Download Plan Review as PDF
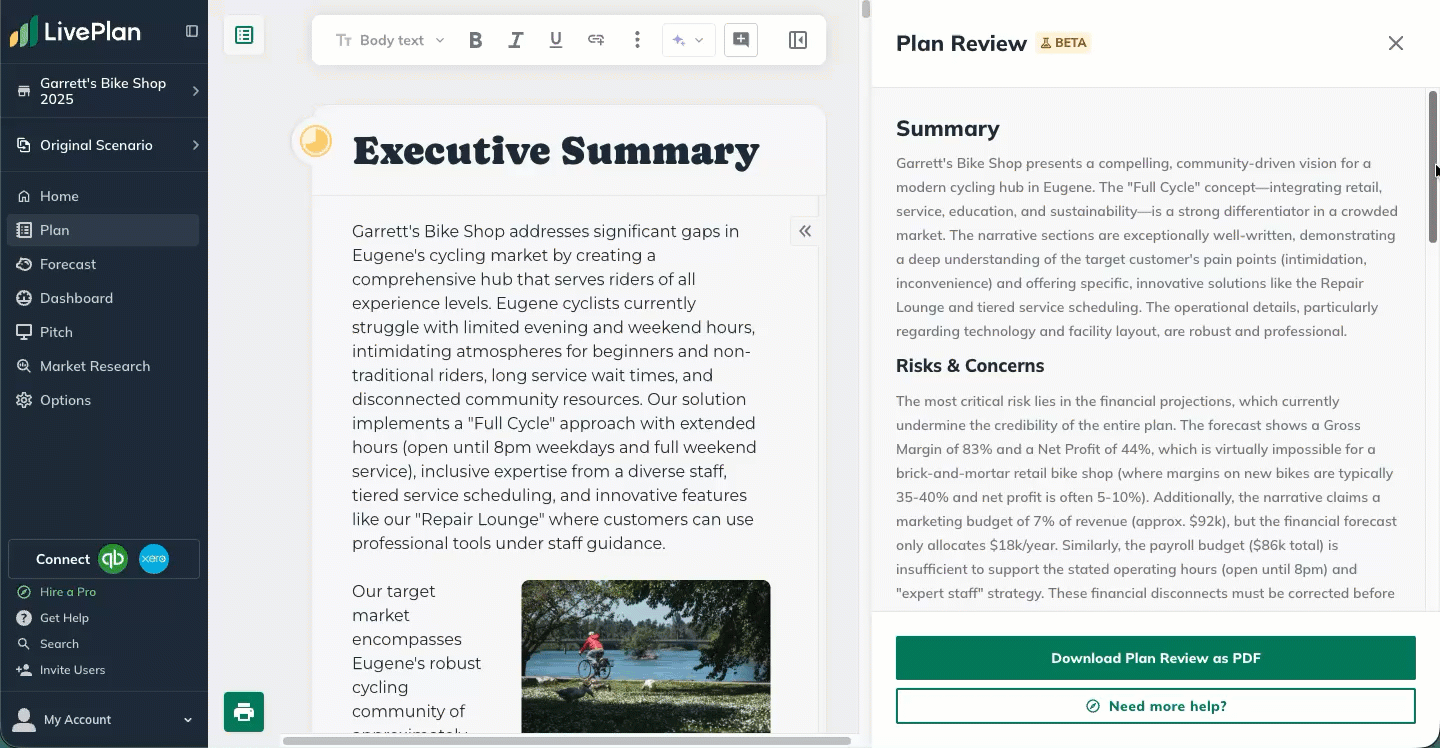The height and width of the screenshot is (748, 1440). click(x=1155, y=657)
